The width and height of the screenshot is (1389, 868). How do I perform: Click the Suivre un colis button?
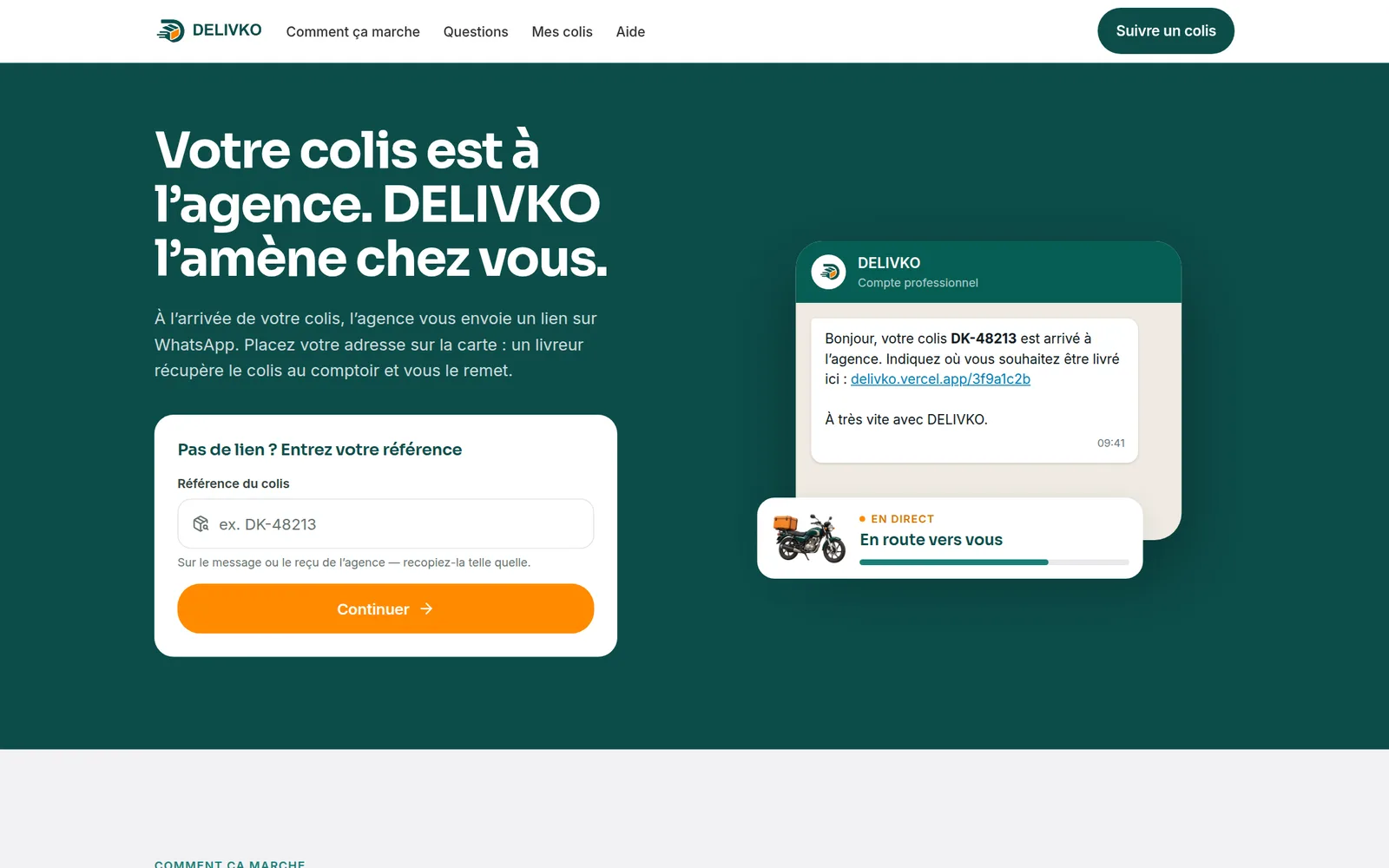tap(1165, 30)
